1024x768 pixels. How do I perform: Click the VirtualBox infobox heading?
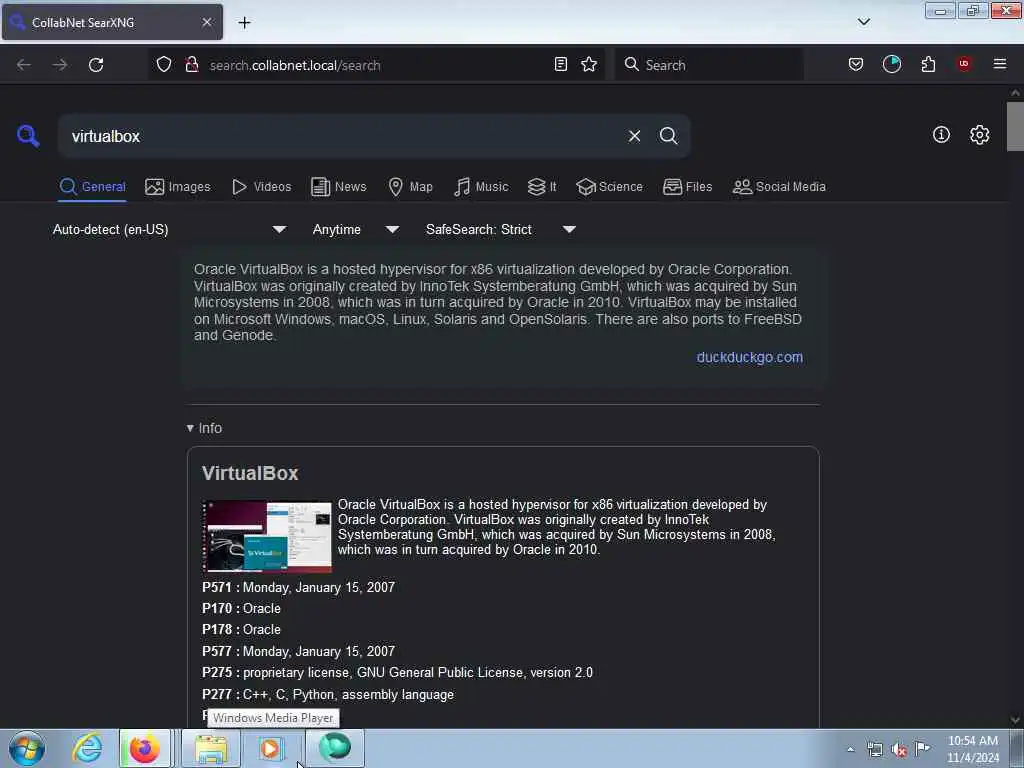[x=250, y=473]
